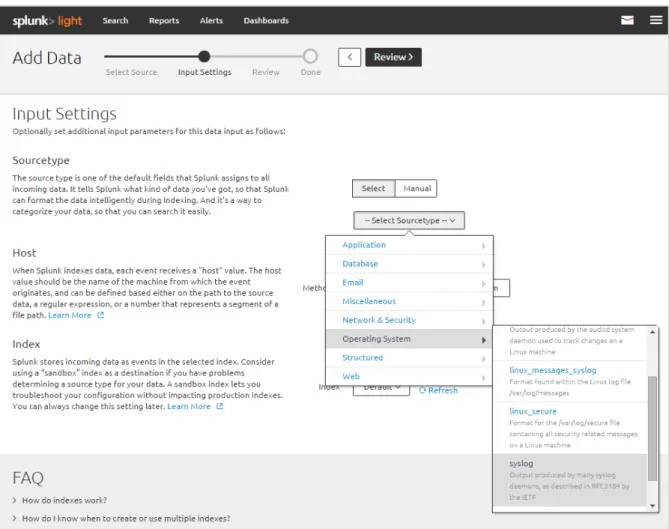Switch sourcetype mode to Select
The width and height of the screenshot is (669, 529).
point(373,189)
